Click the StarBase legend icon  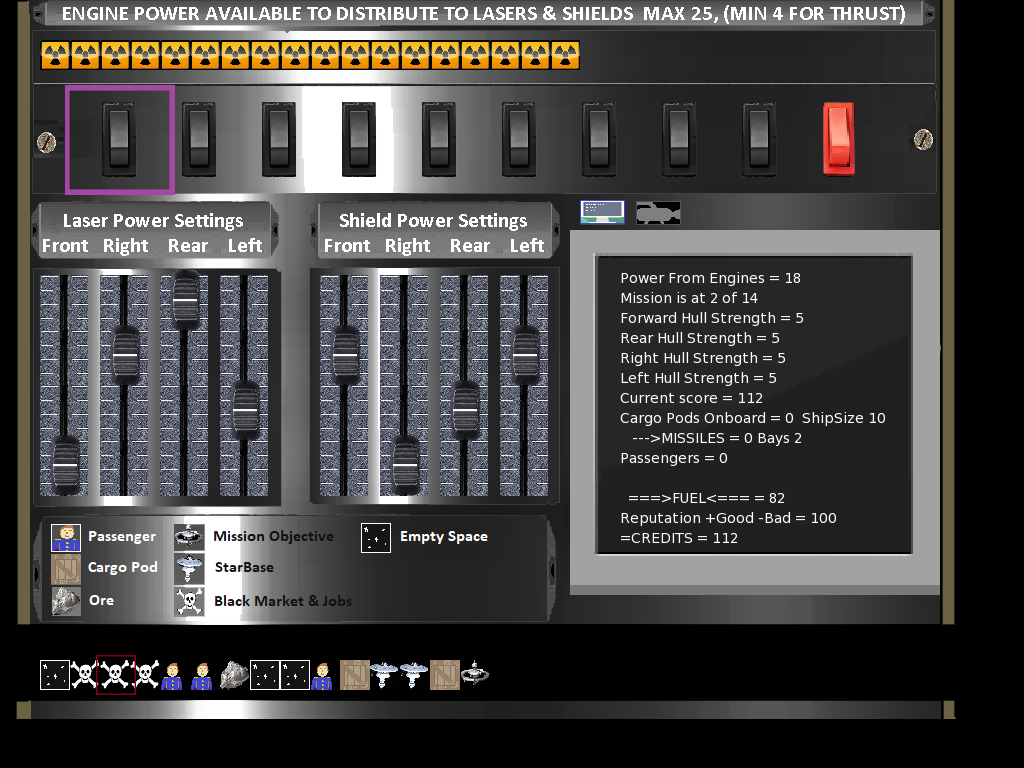tap(189, 568)
